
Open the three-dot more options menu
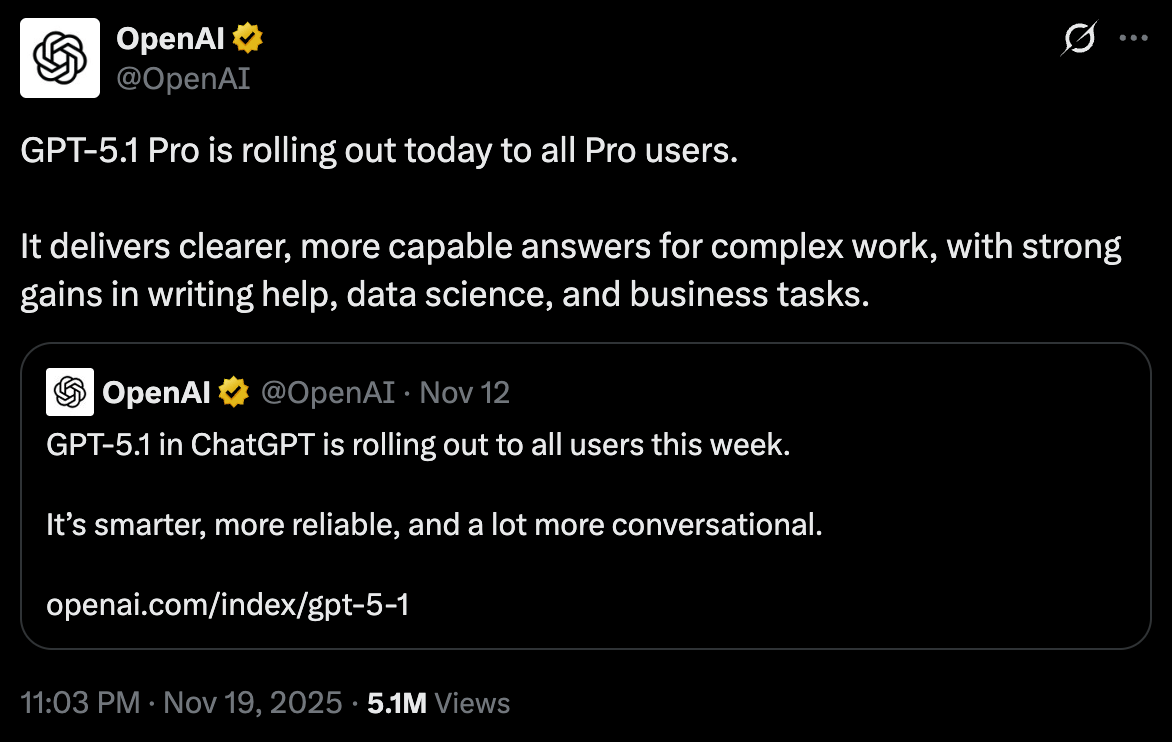coord(1133,38)
